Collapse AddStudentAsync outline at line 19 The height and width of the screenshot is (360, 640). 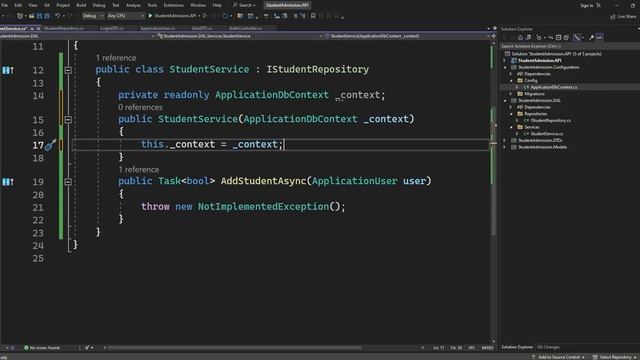(x=68, y=182)
